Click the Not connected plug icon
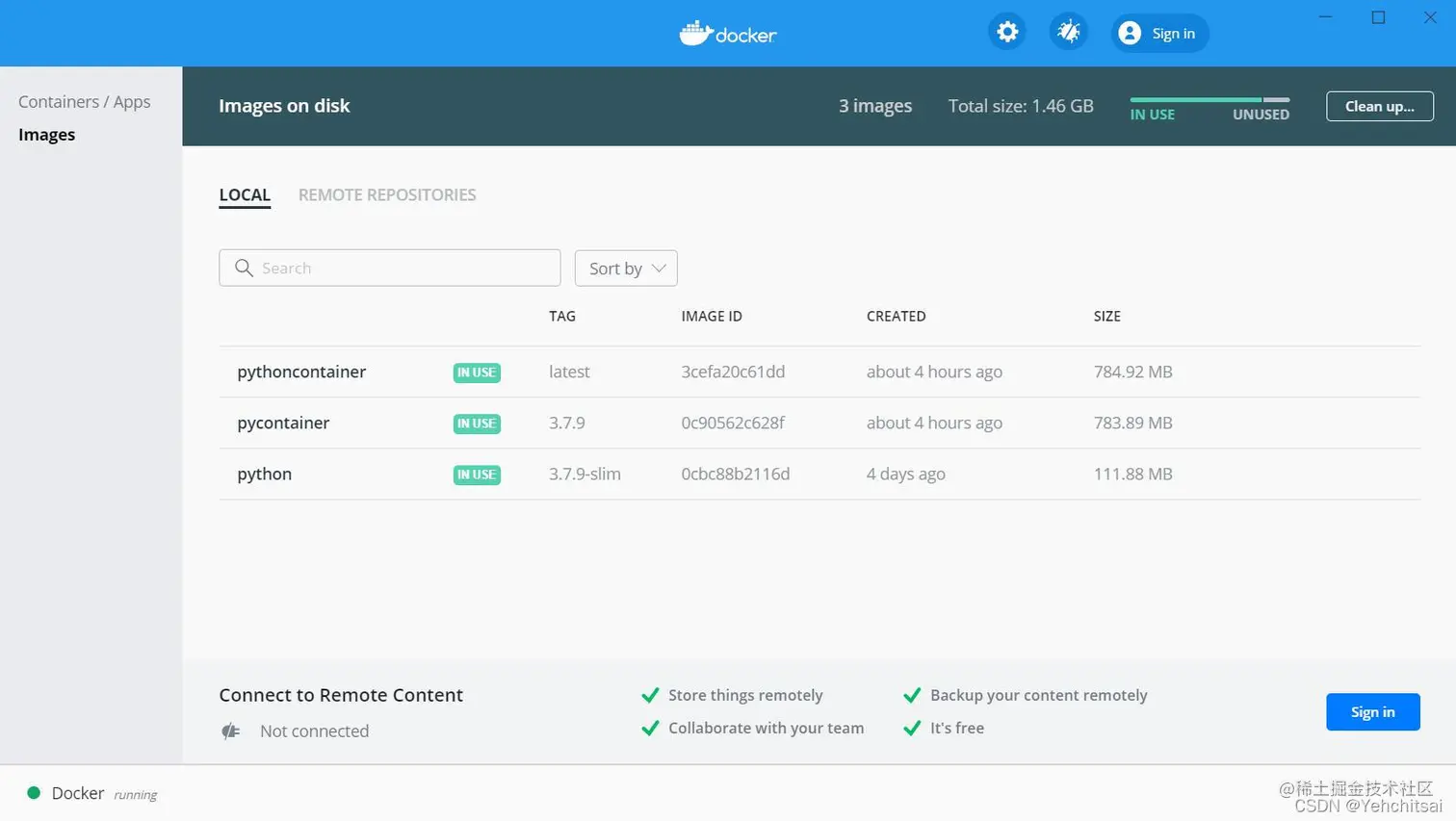Viewport: 1456px width, 821px height. click(231, 731)
